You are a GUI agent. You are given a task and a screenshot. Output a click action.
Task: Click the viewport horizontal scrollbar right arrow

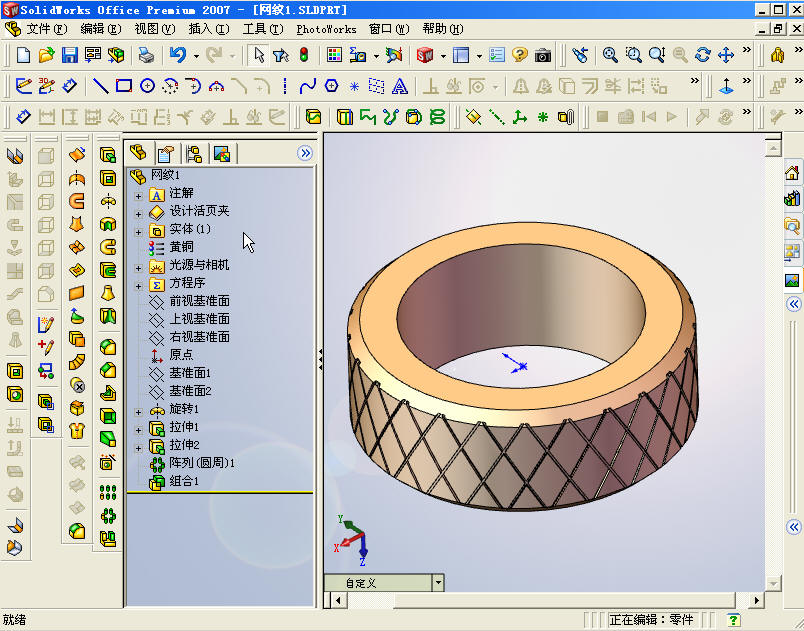(756, 600)
